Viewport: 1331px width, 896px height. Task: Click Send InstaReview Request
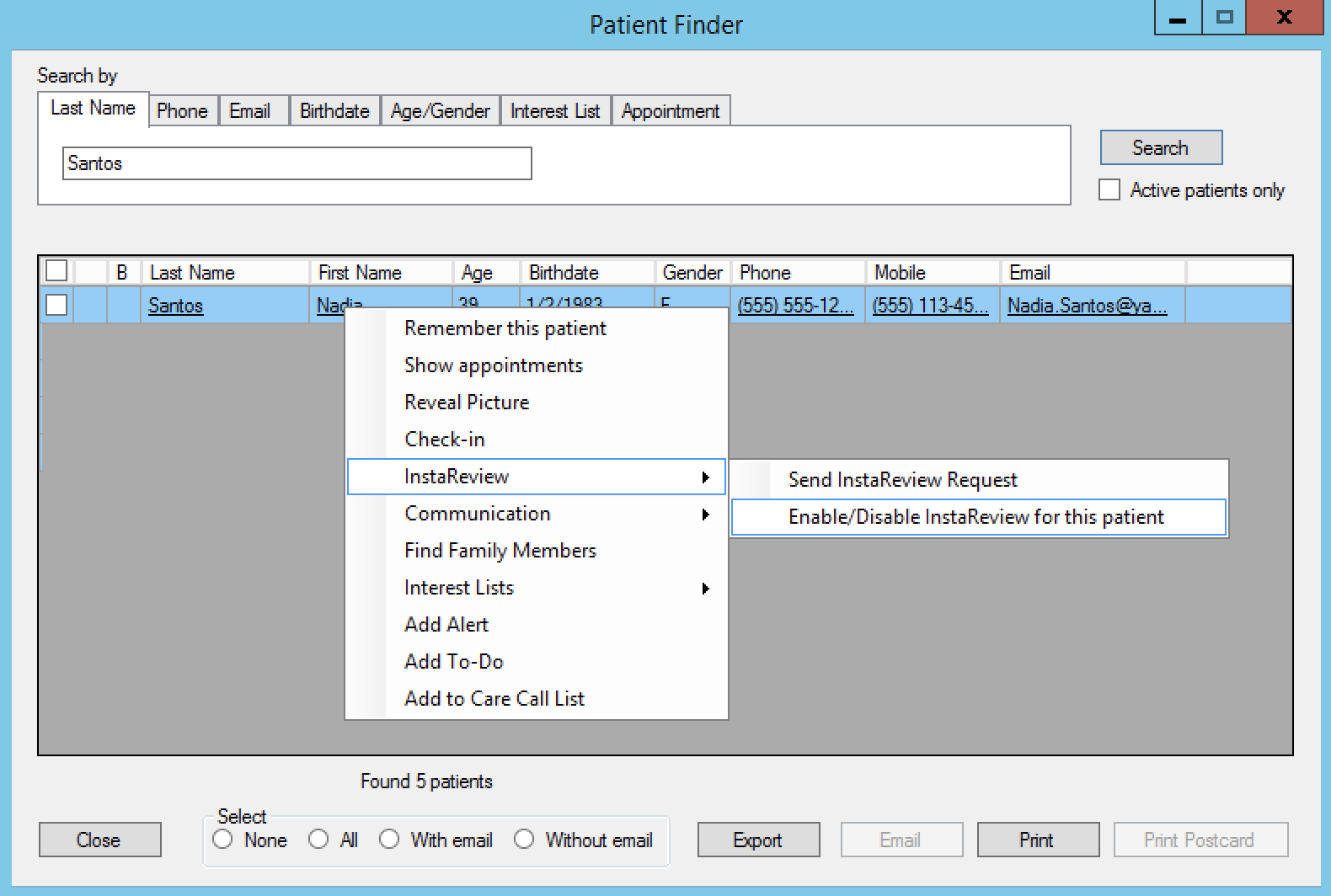pyautogui.click(x=979, y=480)
